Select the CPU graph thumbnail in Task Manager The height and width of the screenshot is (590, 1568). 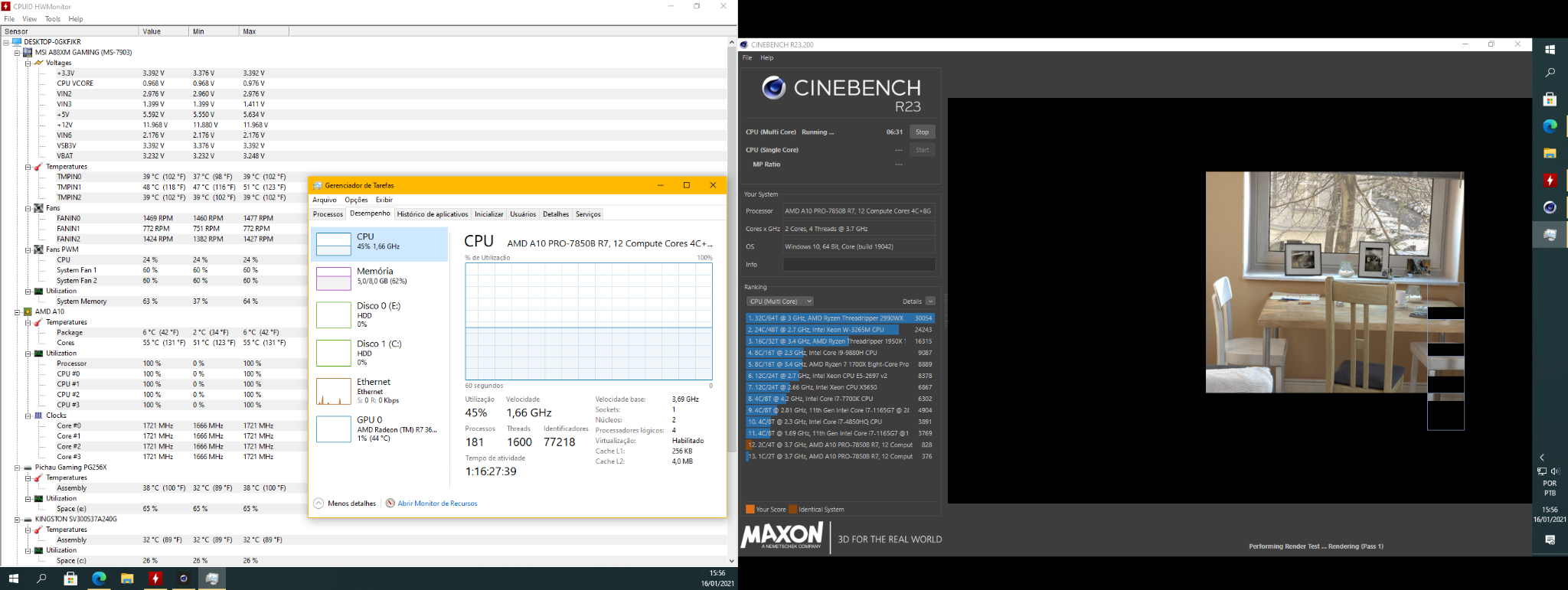point(334,243)
